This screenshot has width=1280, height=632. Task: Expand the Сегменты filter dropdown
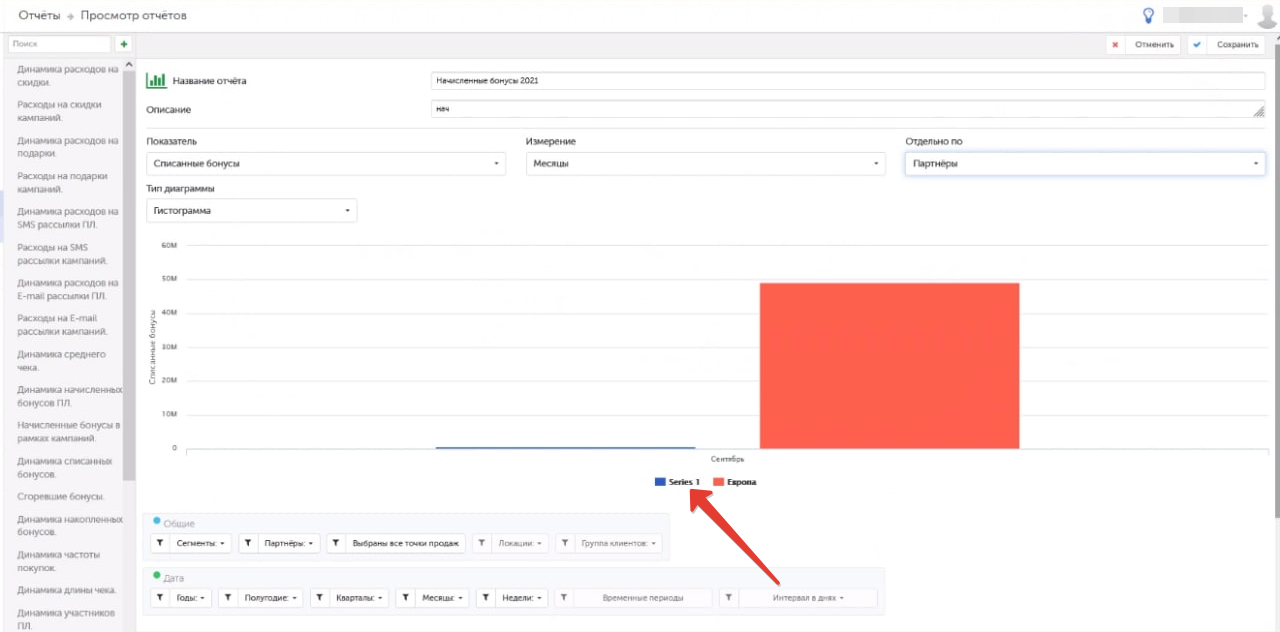click(200, 543)
